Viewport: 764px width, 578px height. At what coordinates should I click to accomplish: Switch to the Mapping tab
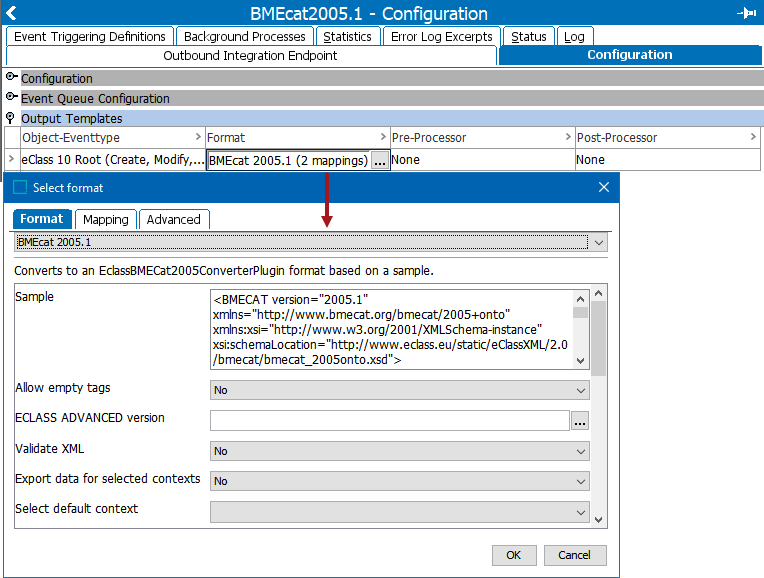[x=106, y=220]
